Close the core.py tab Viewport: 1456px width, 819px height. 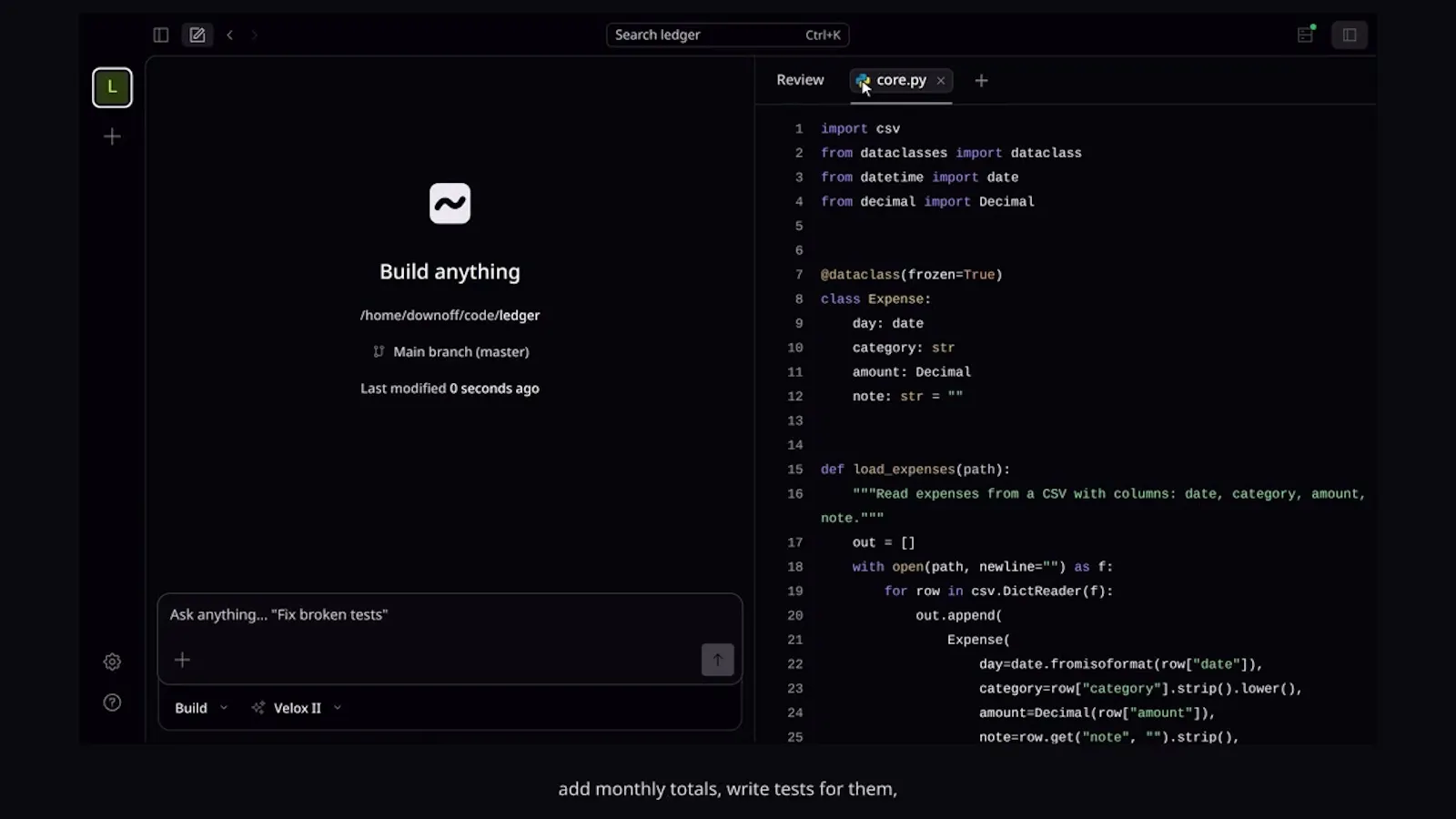pos(941,81)
